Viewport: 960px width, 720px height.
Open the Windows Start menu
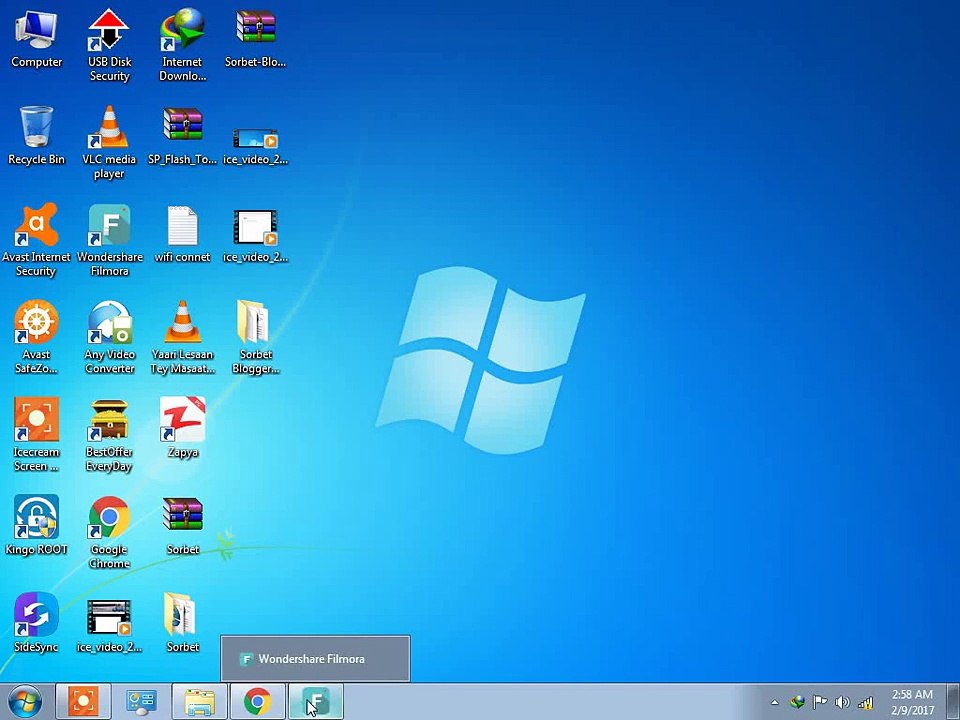(25, 702)
